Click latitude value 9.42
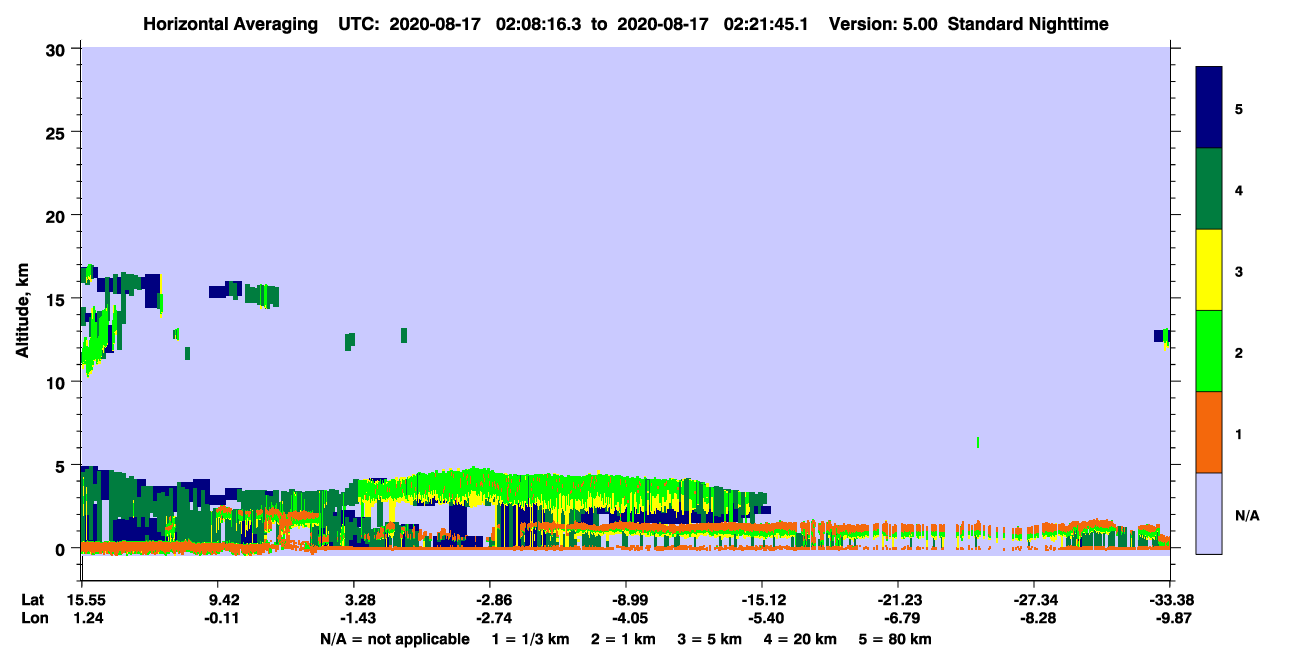Image resolution: width=1300 pixels, height=667 pixels. 223,600
